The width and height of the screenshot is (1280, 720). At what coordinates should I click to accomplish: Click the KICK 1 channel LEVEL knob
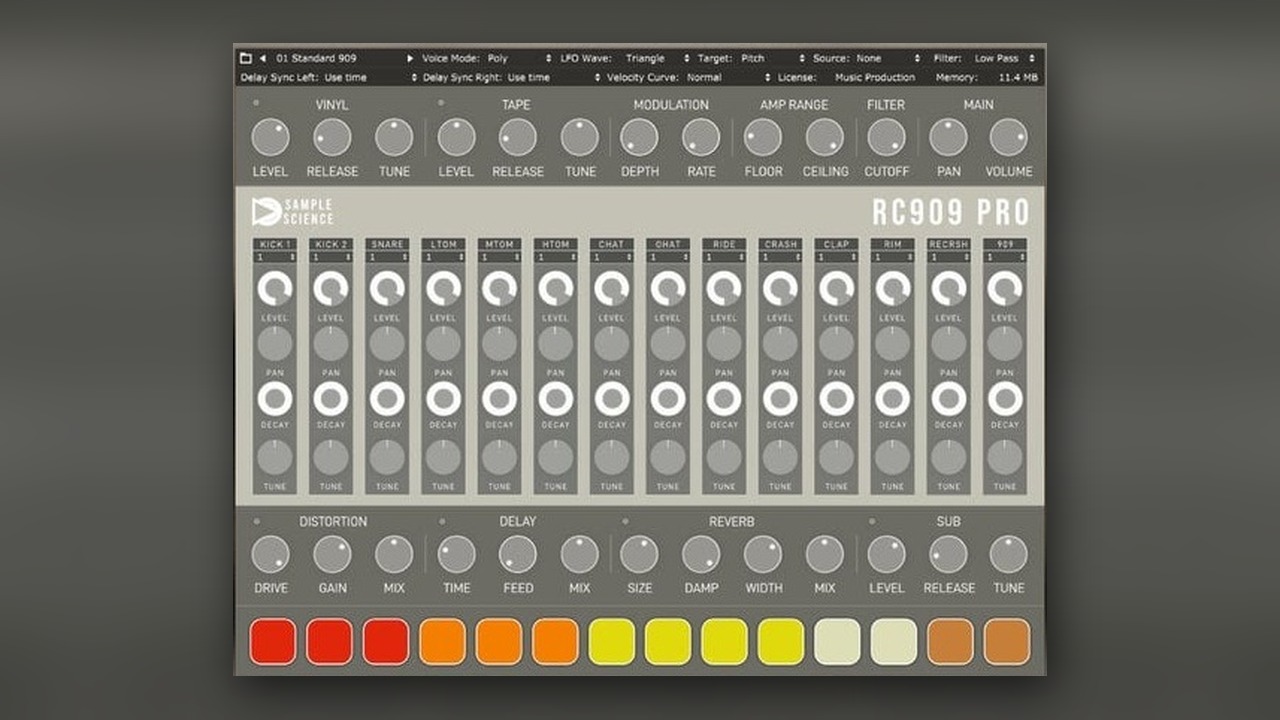pyautogui.click(x=275, y=289)
